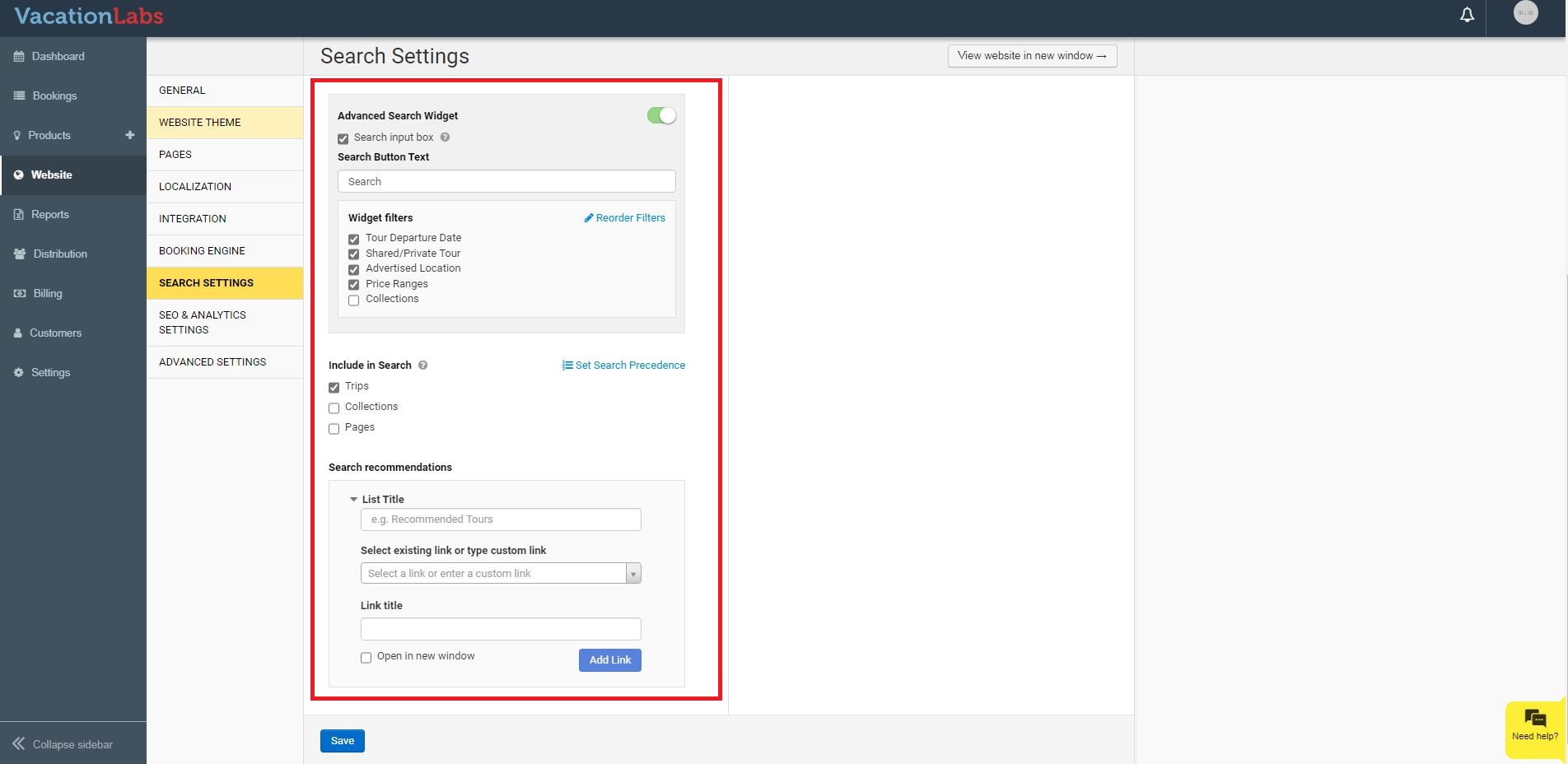The height and width of the screenshot is (764, 1568).
Task: Click the plus icon next to Products
Action: [x=129, y=135]
